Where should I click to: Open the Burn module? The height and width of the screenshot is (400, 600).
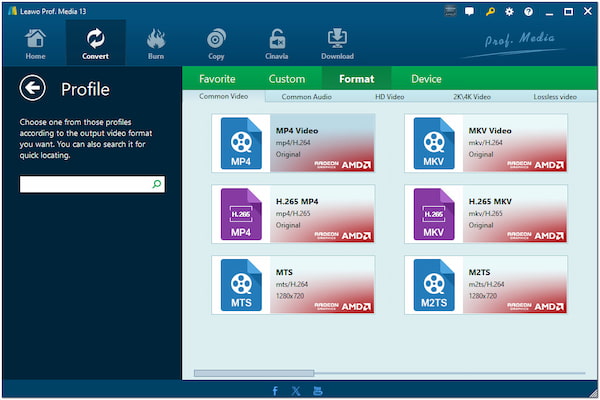click(156, 44)
